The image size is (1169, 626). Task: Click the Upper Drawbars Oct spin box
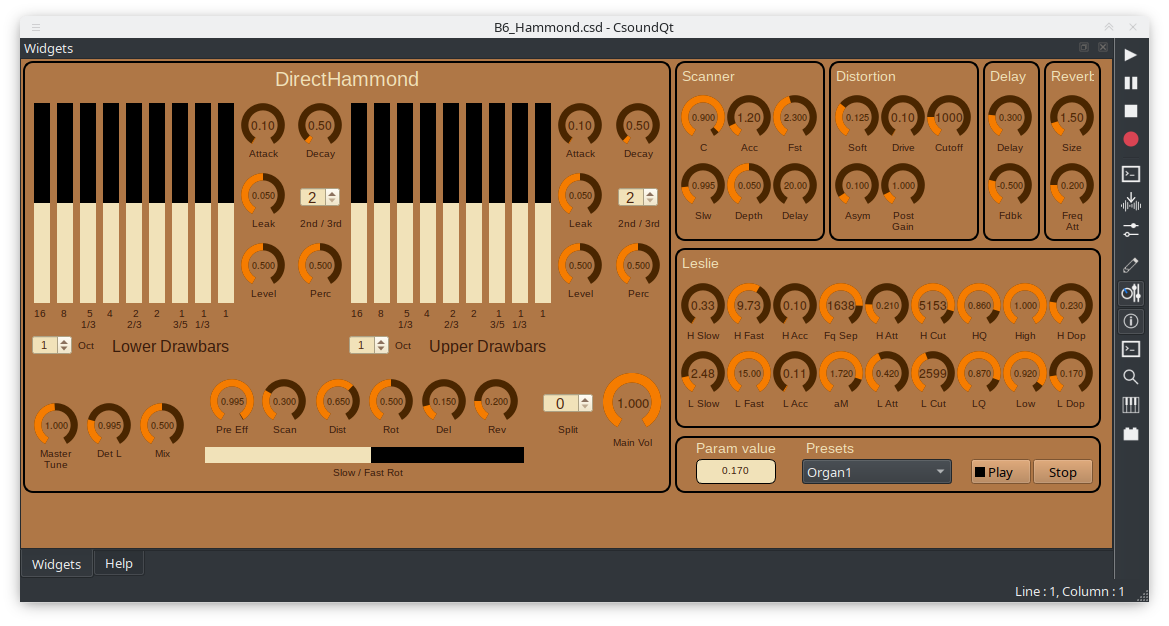[369, 345]
